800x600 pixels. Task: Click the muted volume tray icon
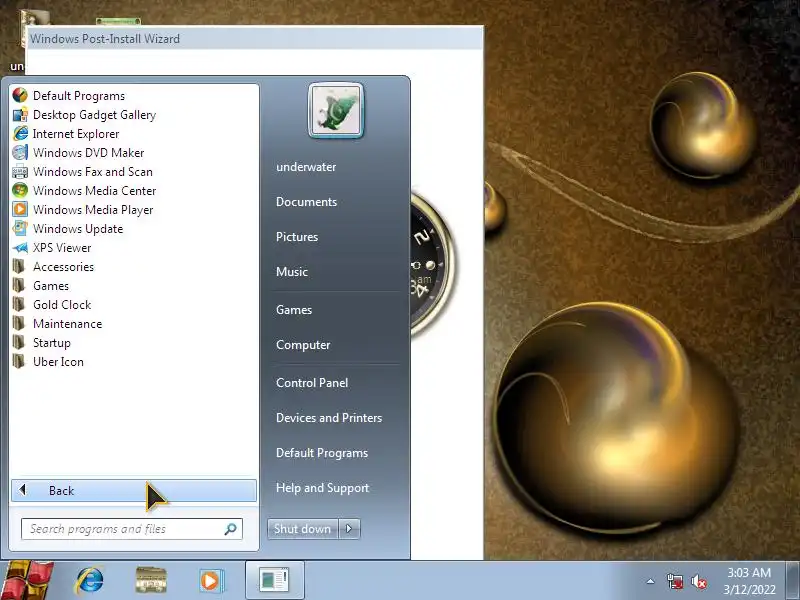(x=699, y=581)
